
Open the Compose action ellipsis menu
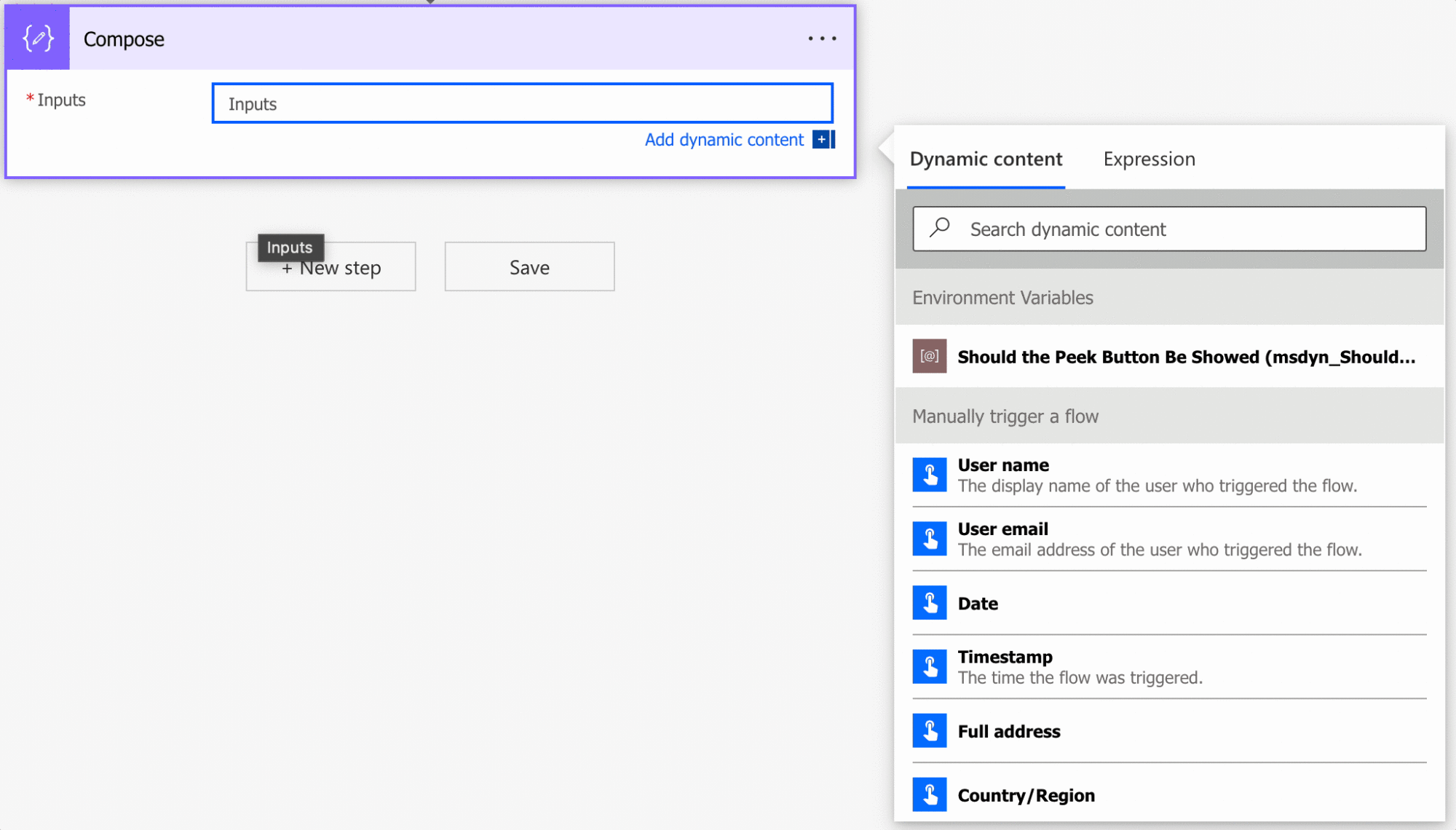(x=822, y=39)
